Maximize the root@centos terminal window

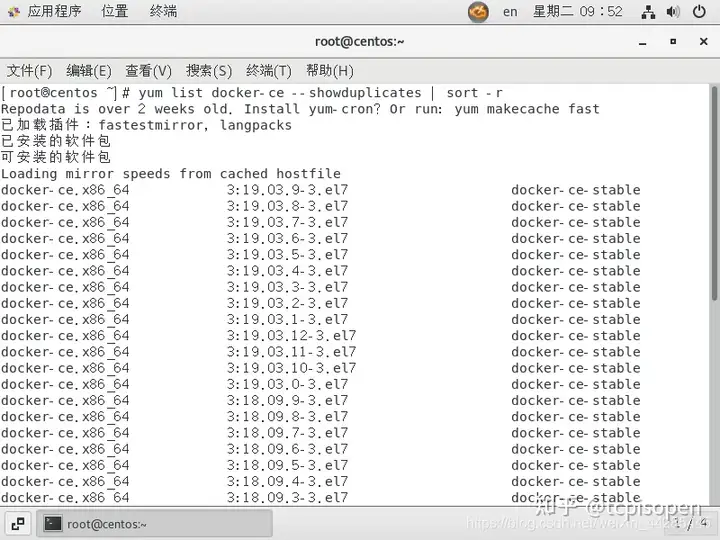point(673,41)
